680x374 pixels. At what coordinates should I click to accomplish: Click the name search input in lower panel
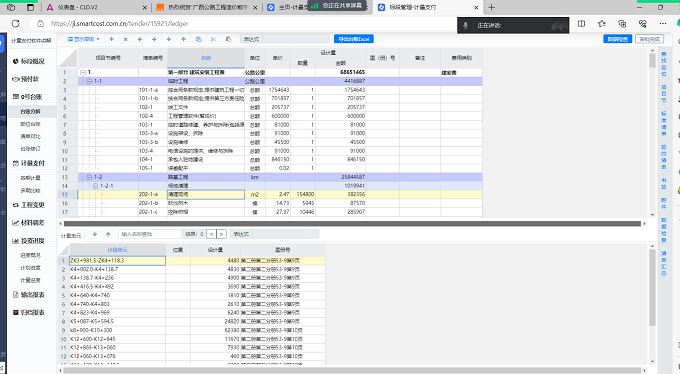pyautogui.click(x=150, y=234)
